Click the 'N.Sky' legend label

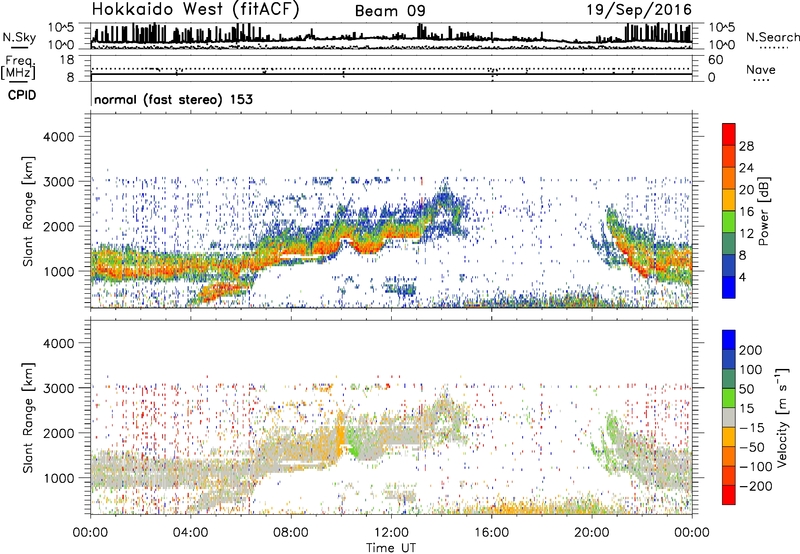click(x=19, y=37)
